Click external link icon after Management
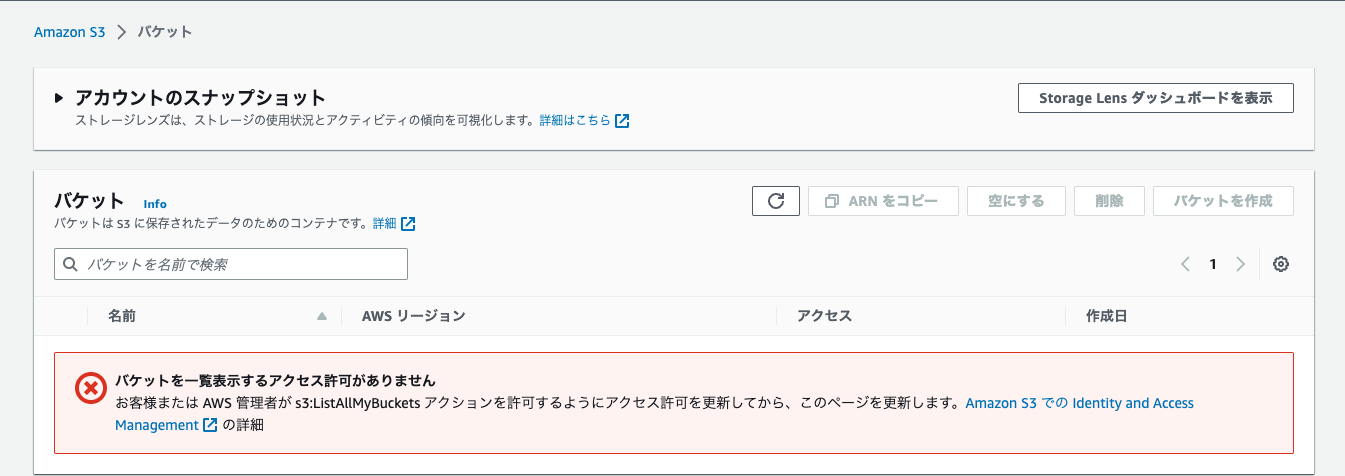Viewport: 1345px width, 476px height. (x=210, y=425)
